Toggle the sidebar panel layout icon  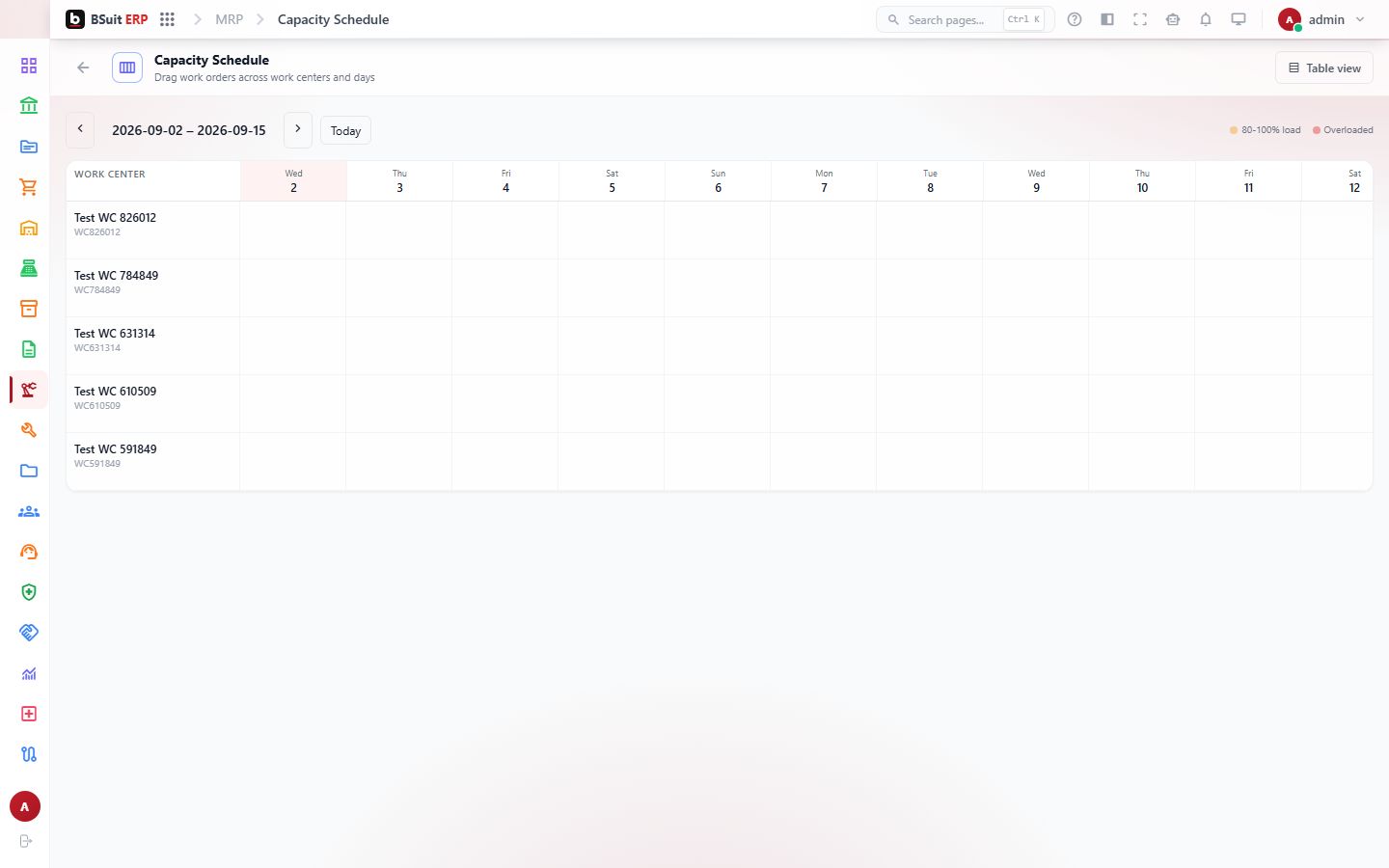click(x=1107, y=19)
